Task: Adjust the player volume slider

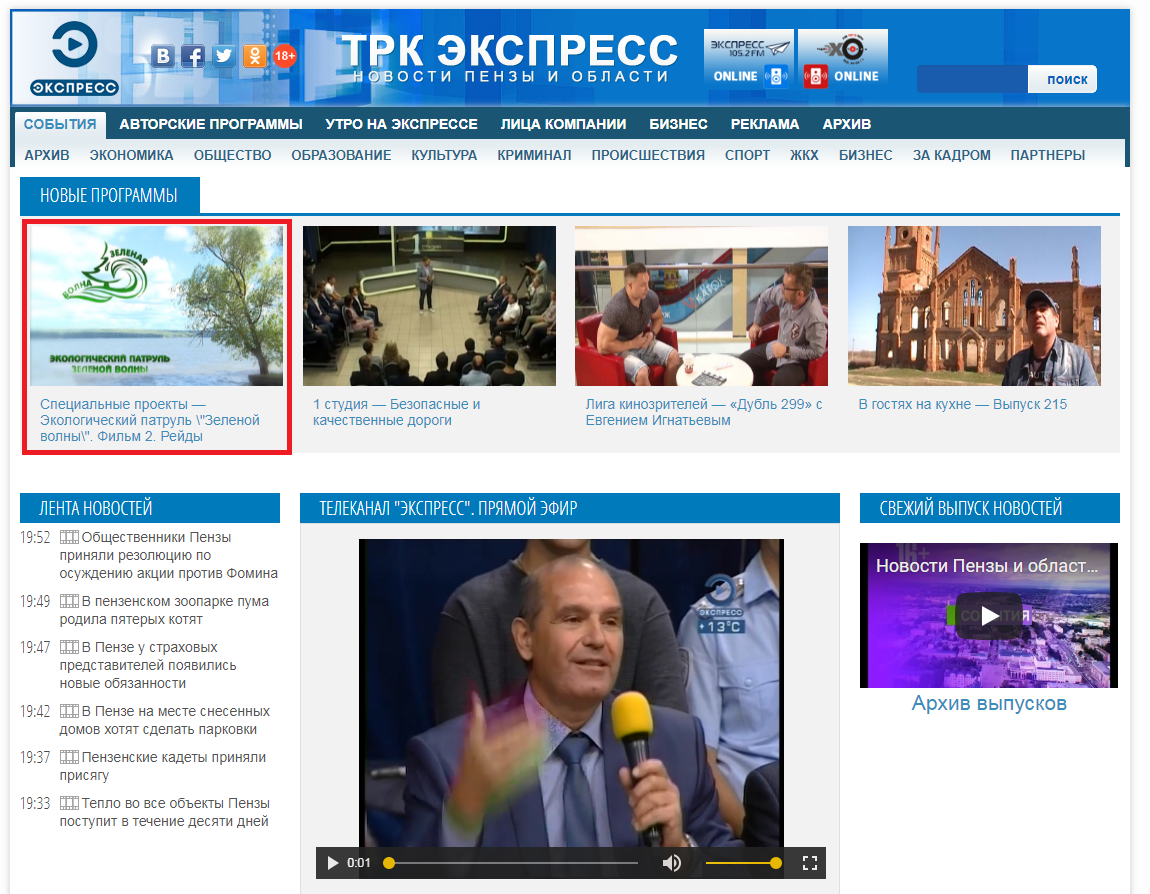Action: [741, 863]
